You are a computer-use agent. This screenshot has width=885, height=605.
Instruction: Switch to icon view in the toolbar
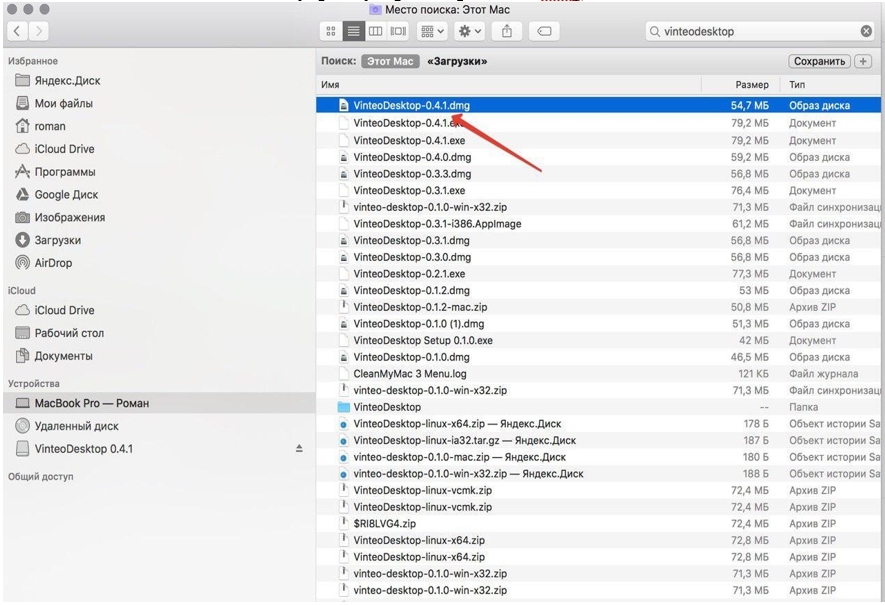pos(331,31)
